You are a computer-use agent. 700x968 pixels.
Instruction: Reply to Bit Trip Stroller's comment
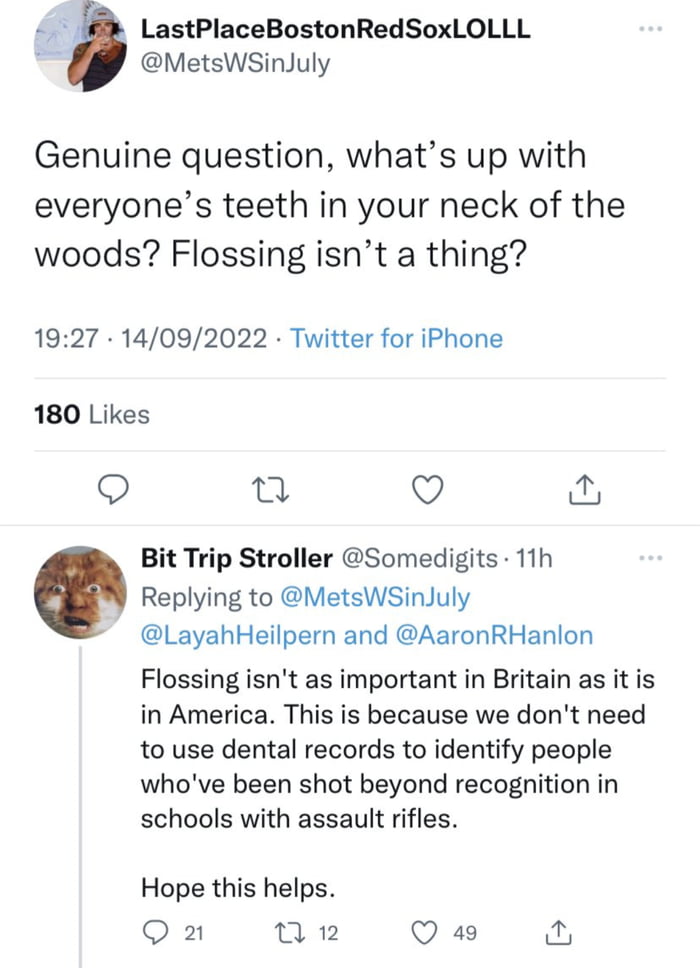pos(156,932)
